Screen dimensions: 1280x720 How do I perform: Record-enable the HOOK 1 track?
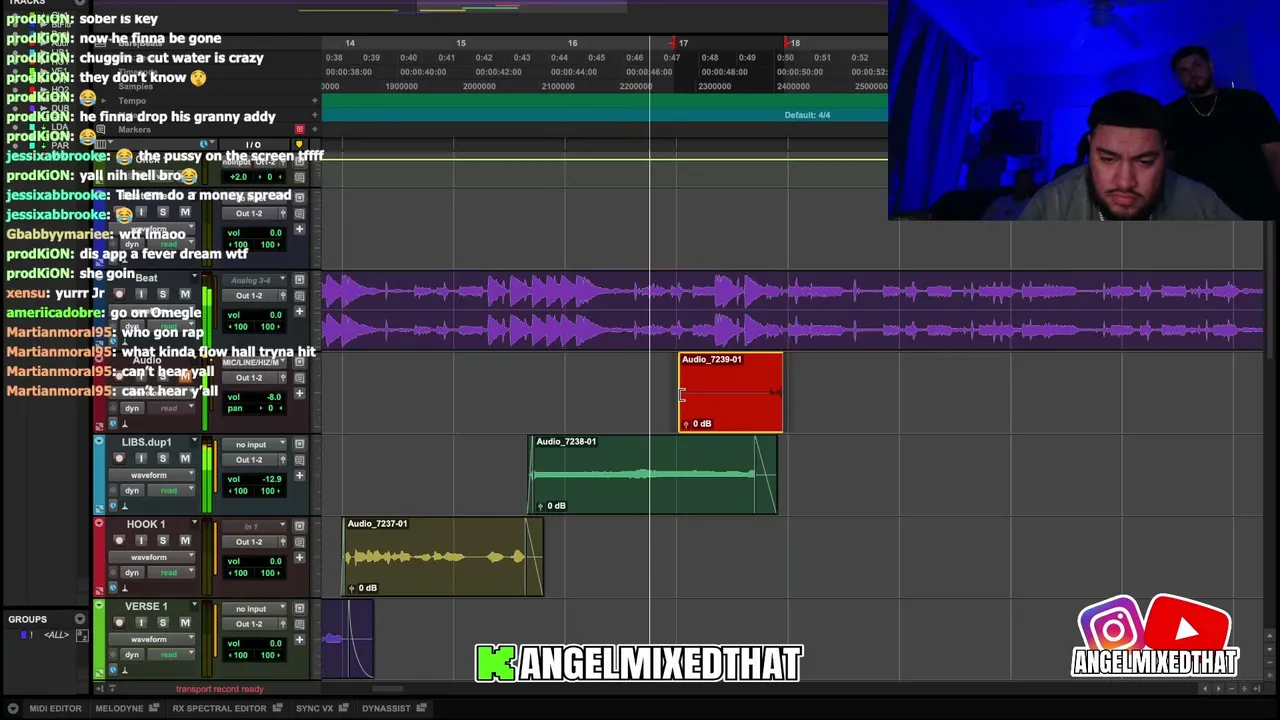pos(119,540)
